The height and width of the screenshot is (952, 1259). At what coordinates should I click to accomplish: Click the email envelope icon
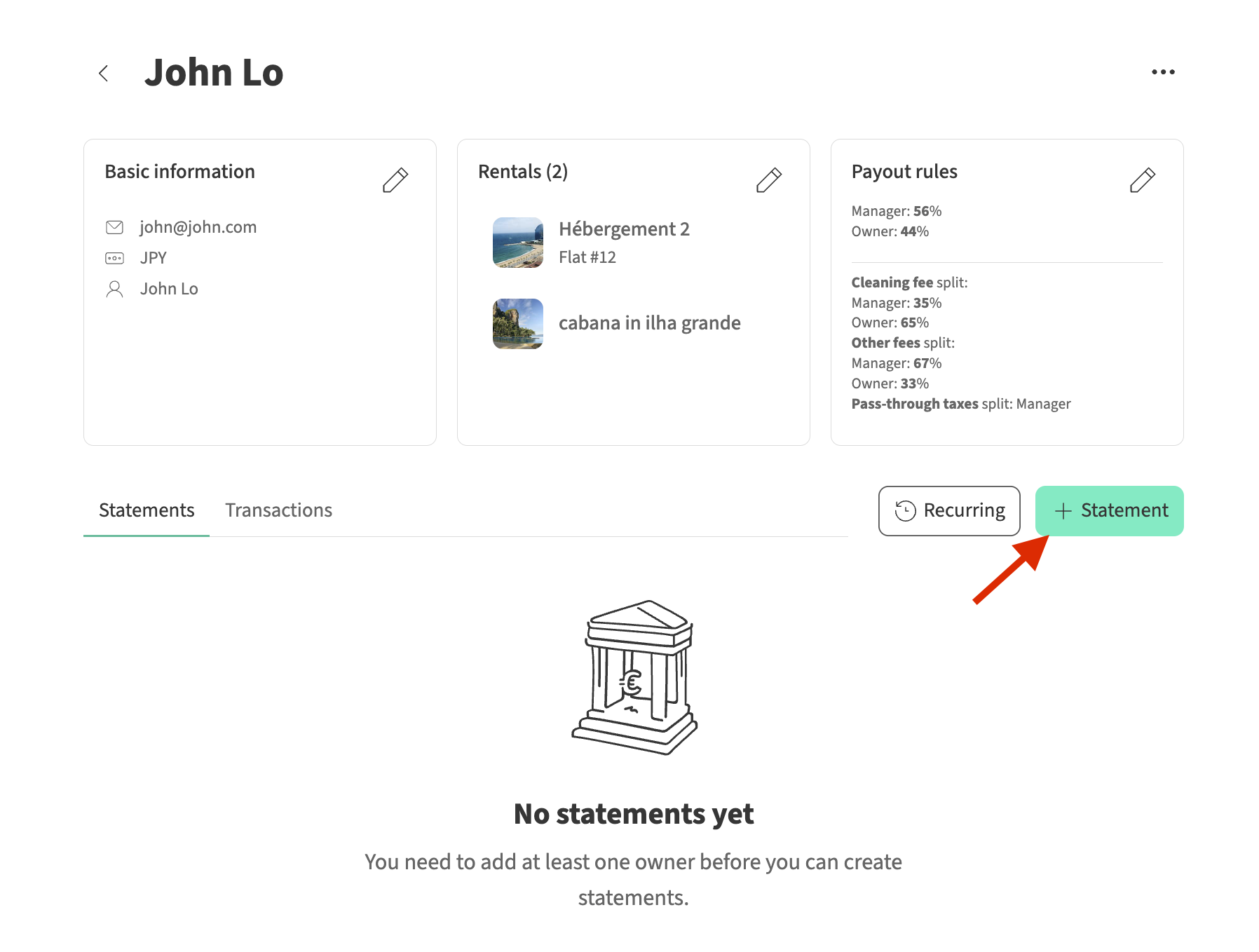[114, 227]
